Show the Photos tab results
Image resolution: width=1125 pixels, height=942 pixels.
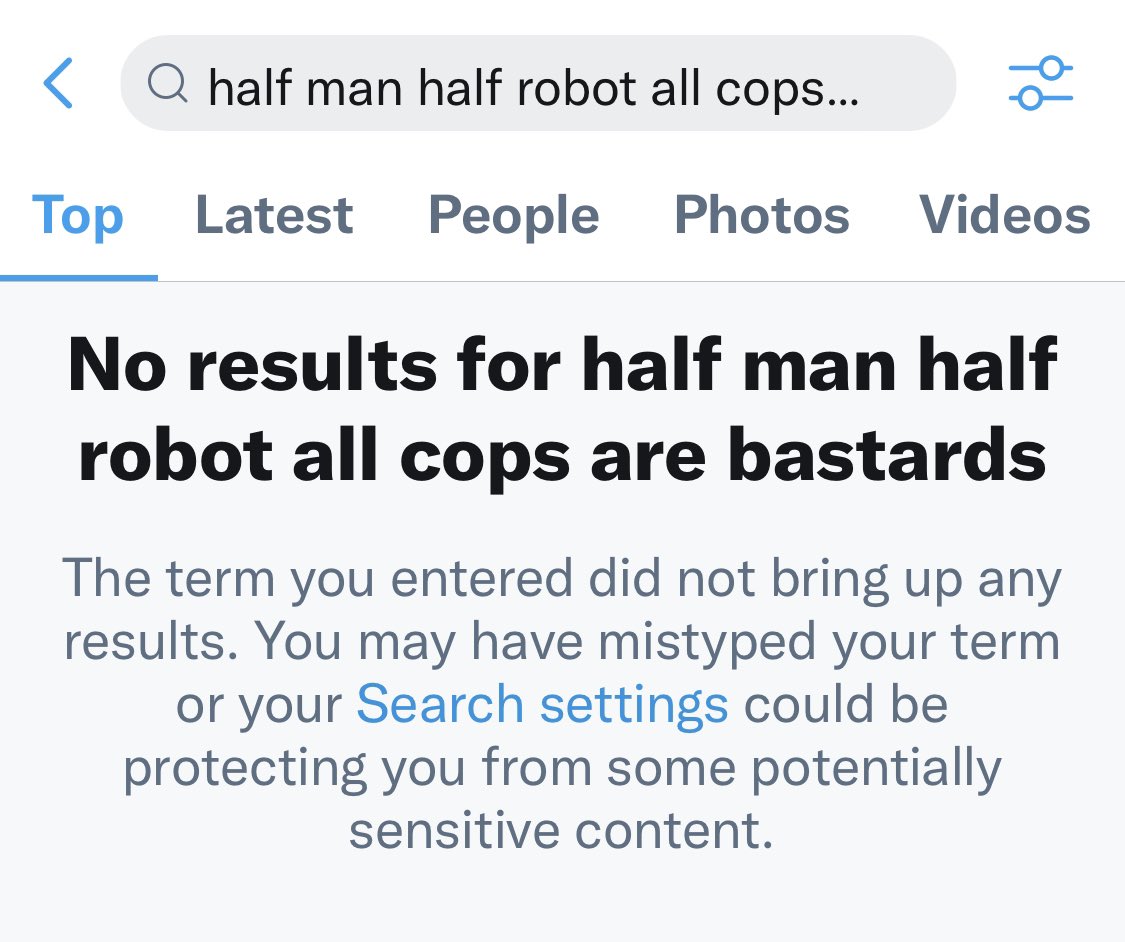762,215
